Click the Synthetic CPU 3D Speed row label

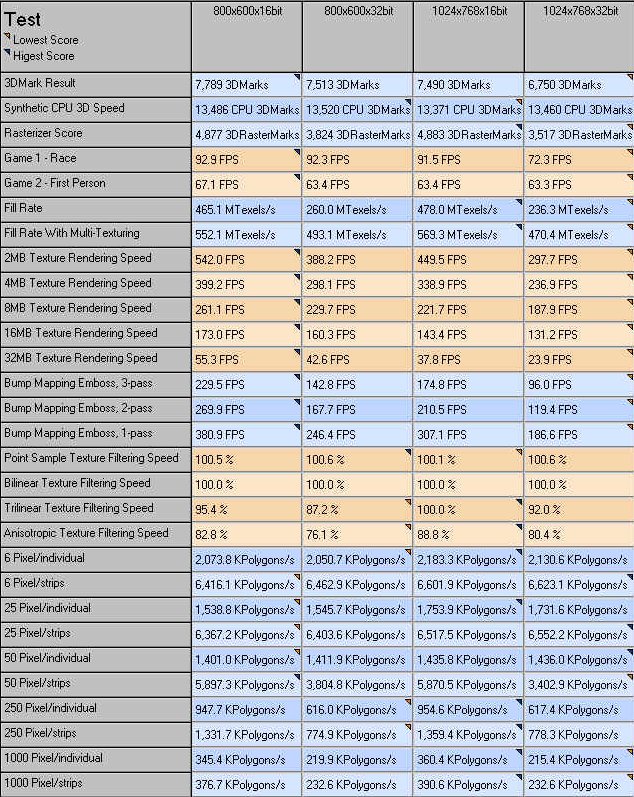click(x=96, y=109)
